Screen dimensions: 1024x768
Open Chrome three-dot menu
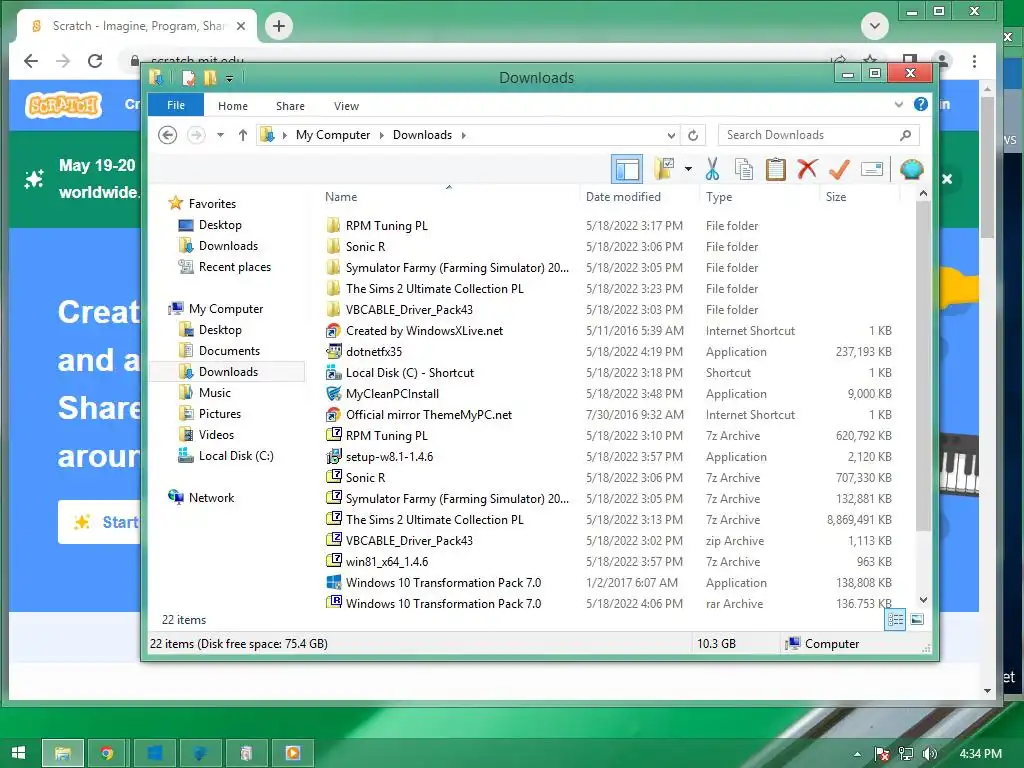[x=974, y=61]
